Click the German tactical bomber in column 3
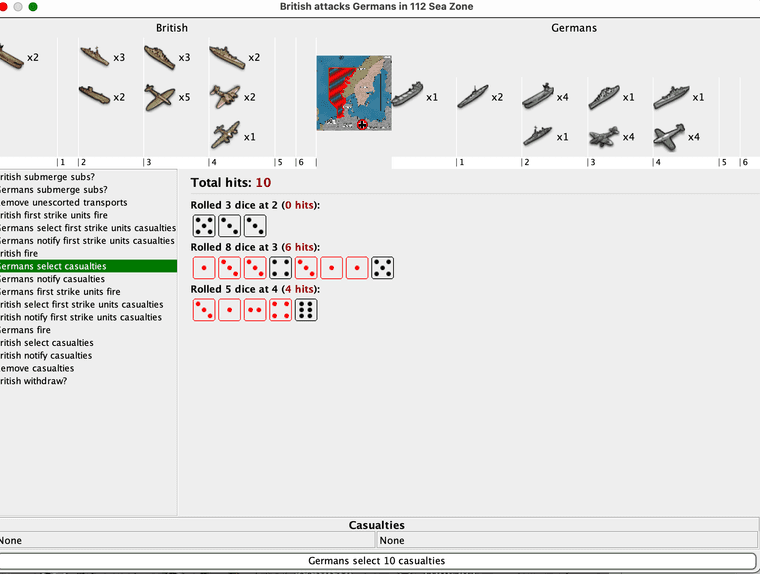The image size is (760, 574). 604,136
